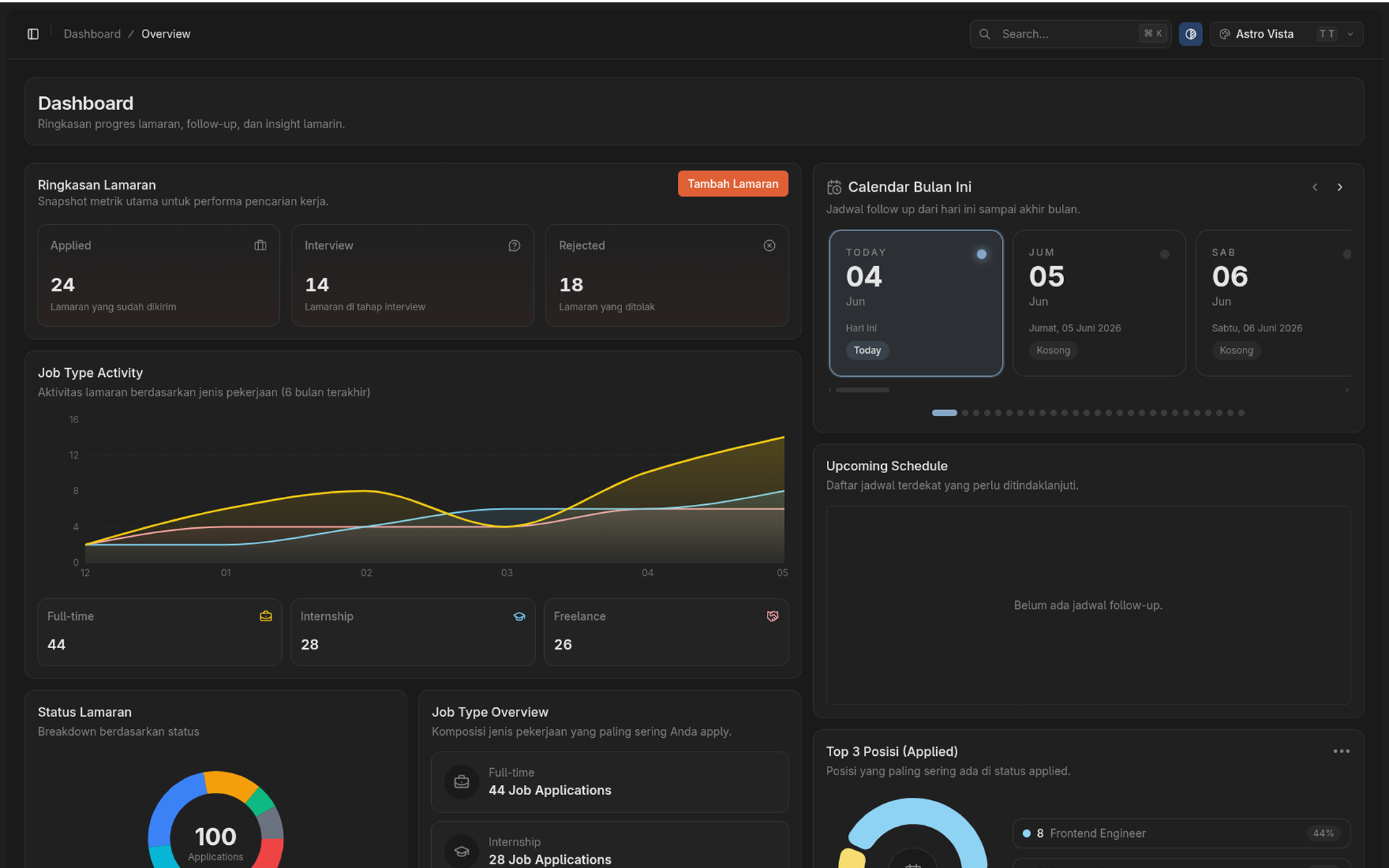Toggle the dark/light theme button

[x=1191, y=34]
